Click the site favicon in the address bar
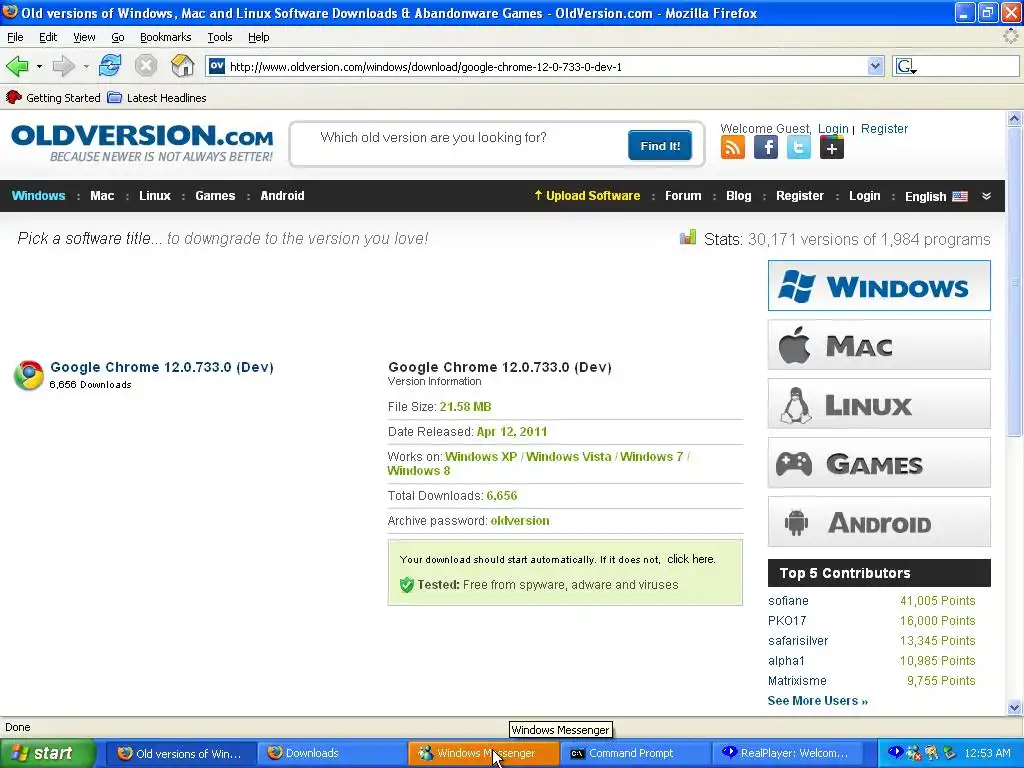The width and height of the screenshot is (1024, 768). coord(217,66)
